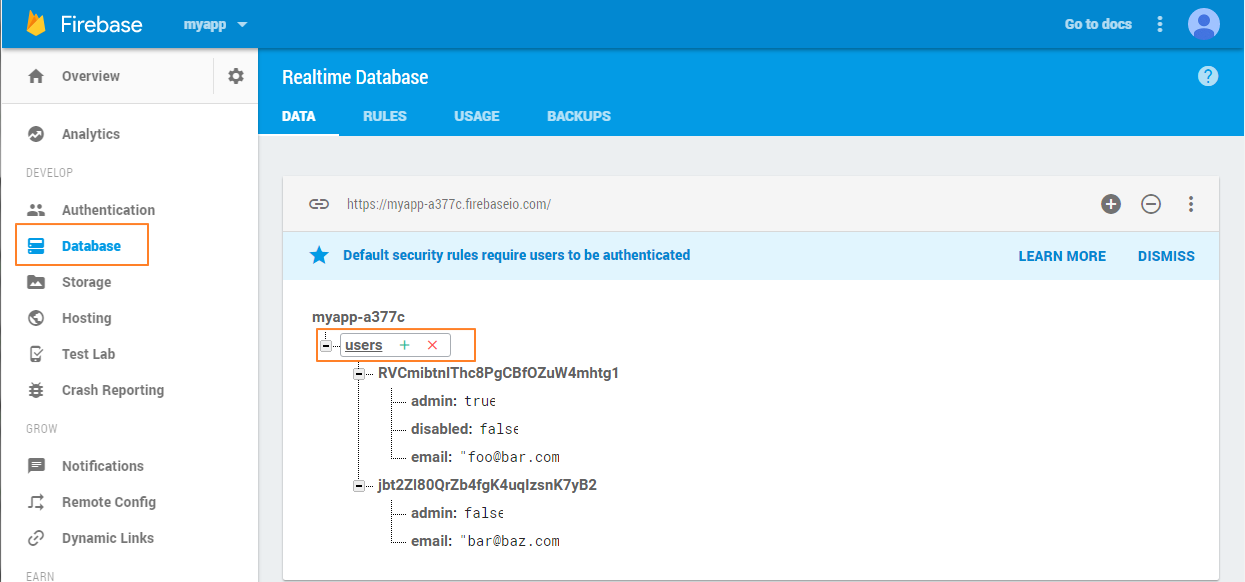Image resolution: width=1245 pixels, height=582 pixels.
Task: Click the Dynamic Links chain icon
Action: 36,538
